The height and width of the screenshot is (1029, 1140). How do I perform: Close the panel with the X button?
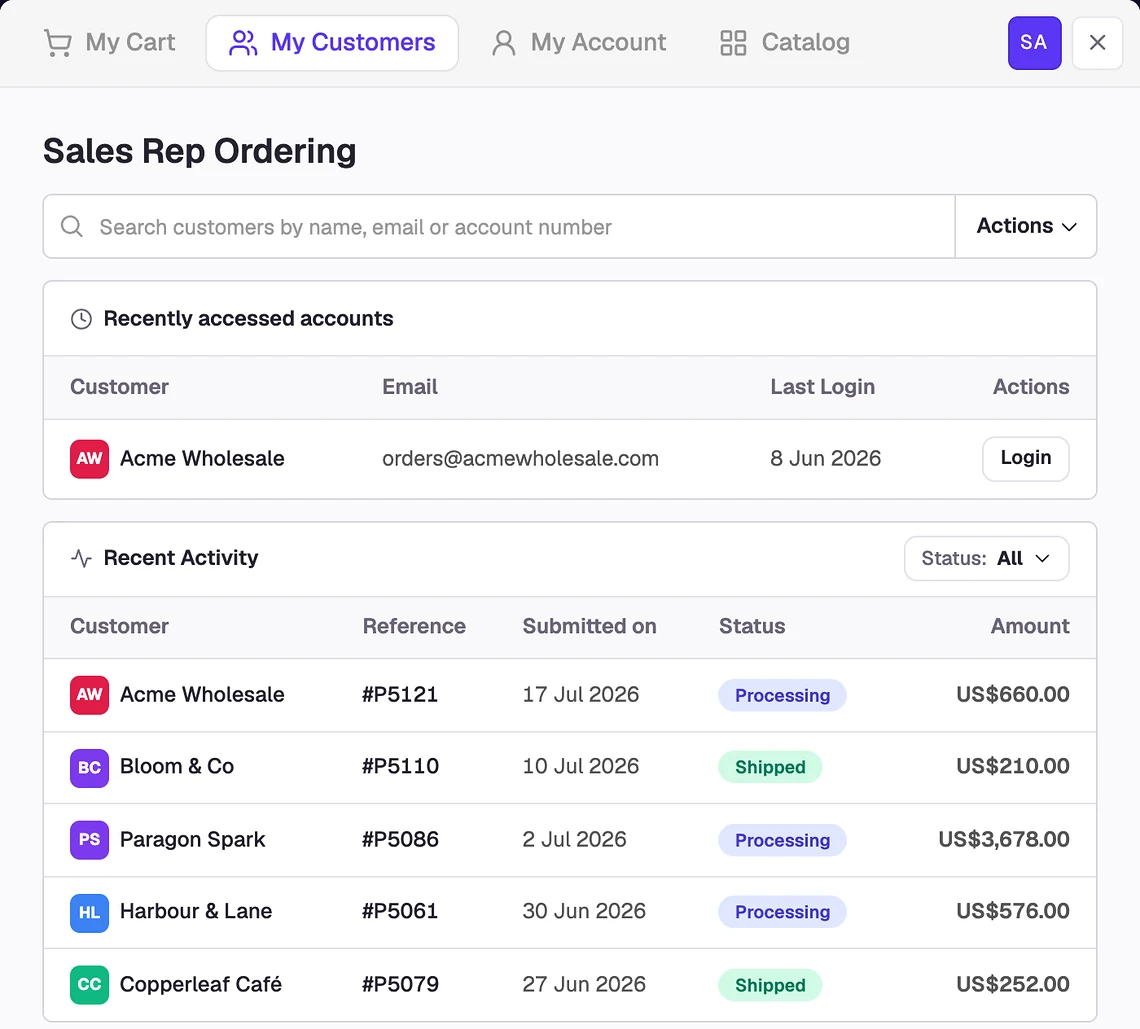(1097, 43)
